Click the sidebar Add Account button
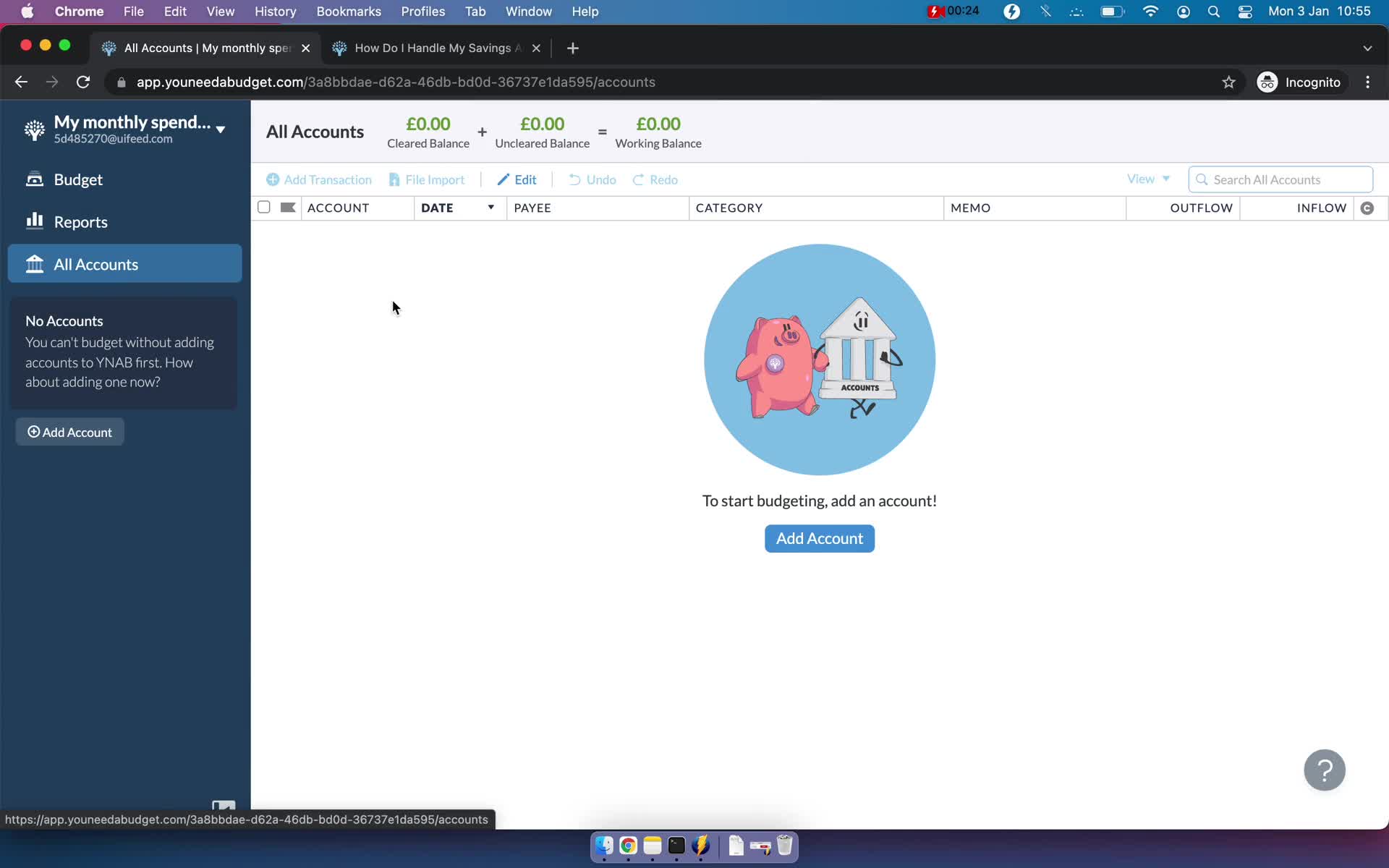The width and height of the screenshot is (1389, 868). 70,432
